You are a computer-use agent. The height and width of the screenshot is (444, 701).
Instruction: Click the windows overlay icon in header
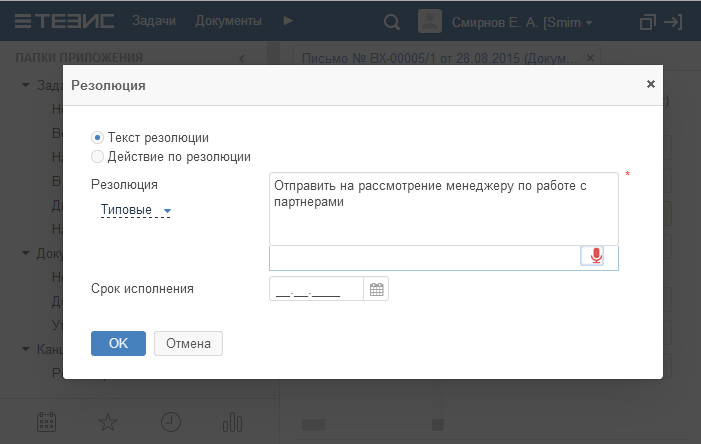click(x=647, y=21)
